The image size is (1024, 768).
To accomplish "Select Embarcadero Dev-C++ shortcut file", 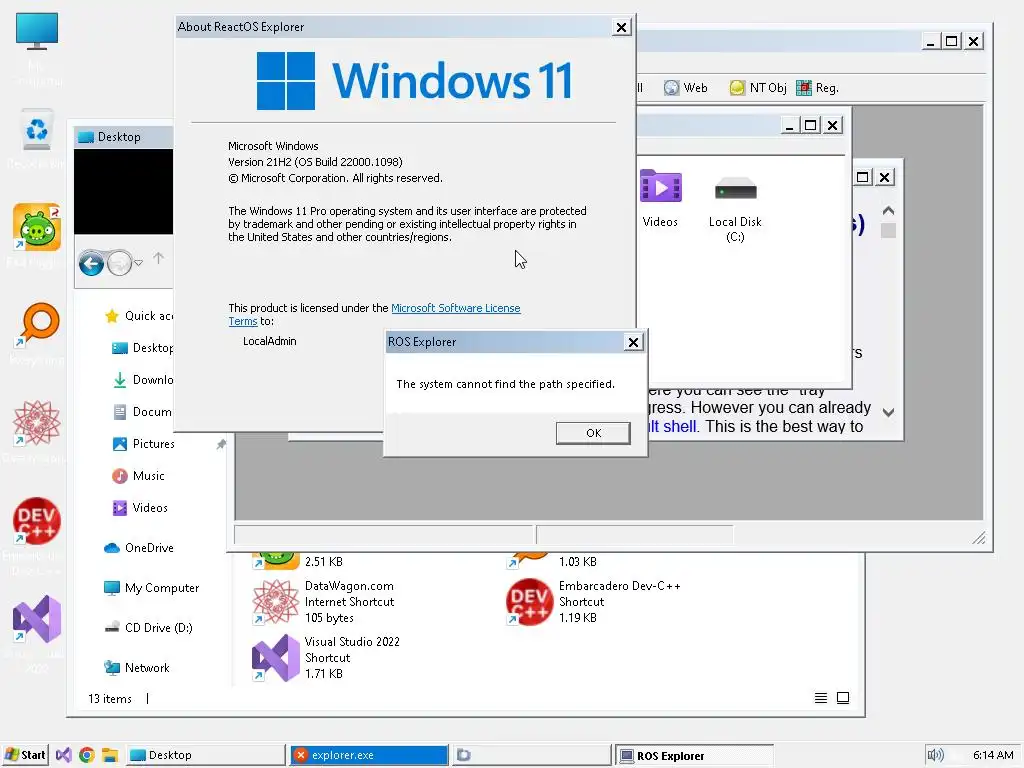I will pos(593,602).
